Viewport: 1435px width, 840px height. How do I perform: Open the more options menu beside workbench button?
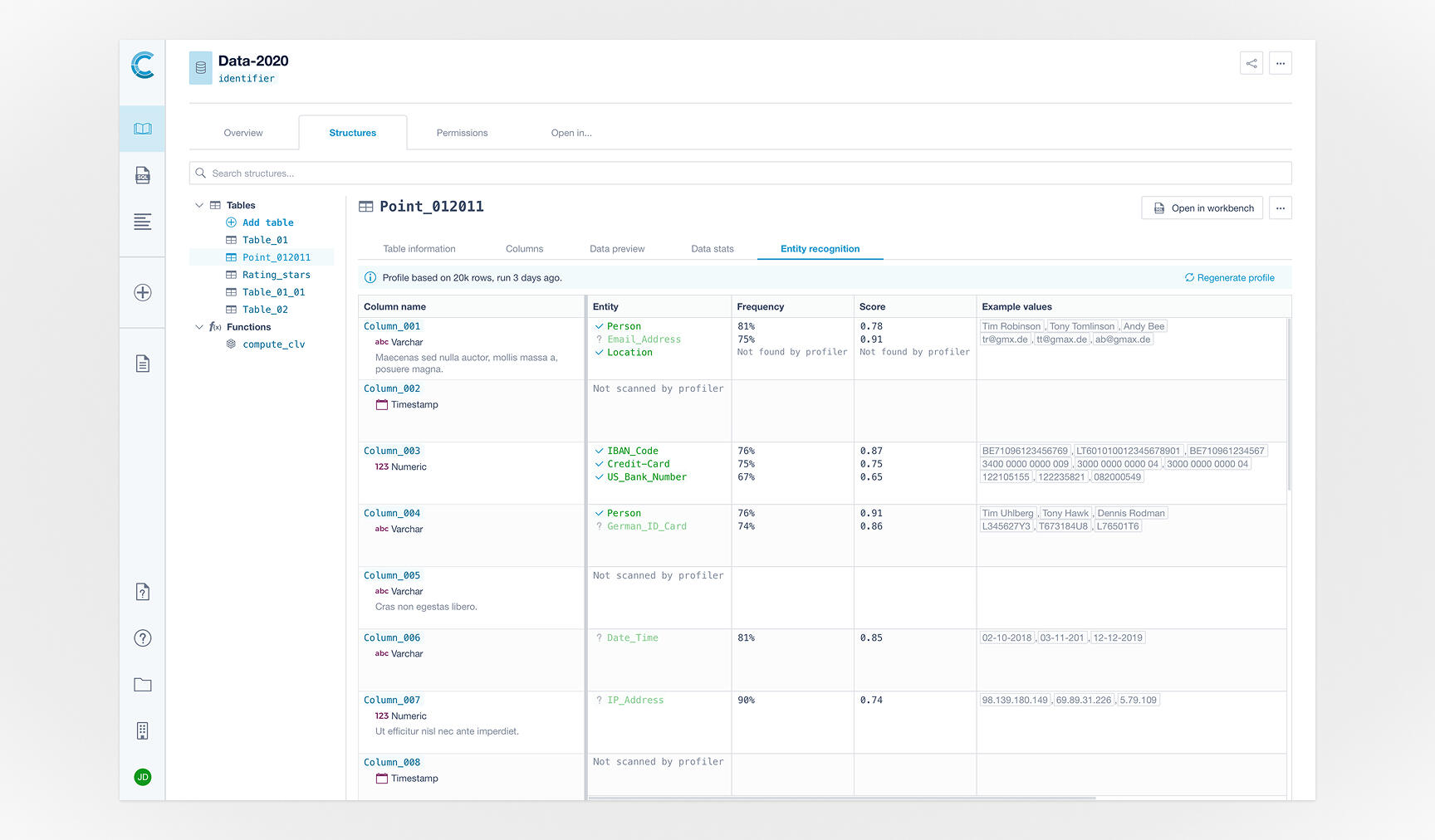1280,208
